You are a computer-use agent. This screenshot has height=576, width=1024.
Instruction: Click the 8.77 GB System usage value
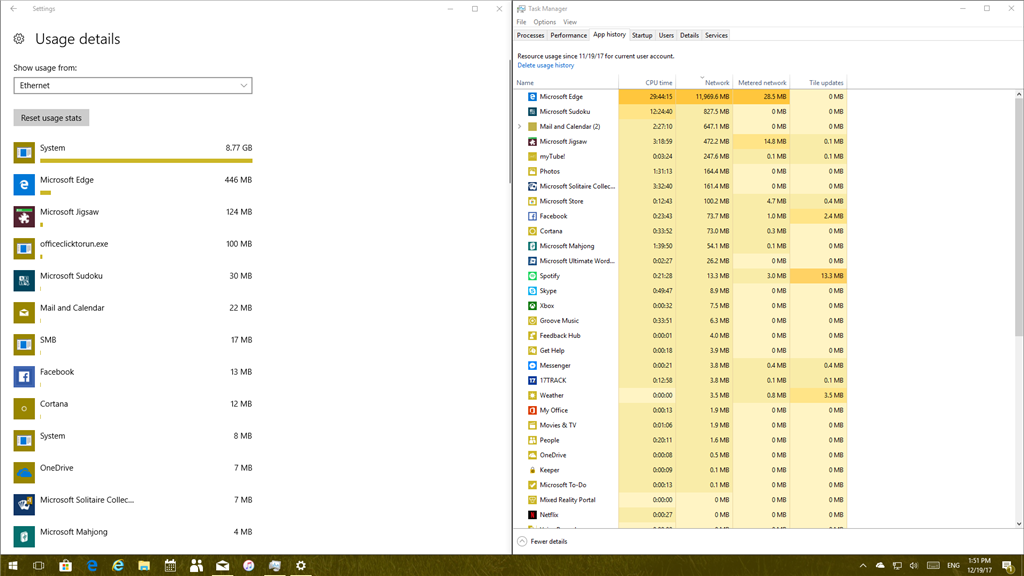pyautogui.click(x=238, y=148)
